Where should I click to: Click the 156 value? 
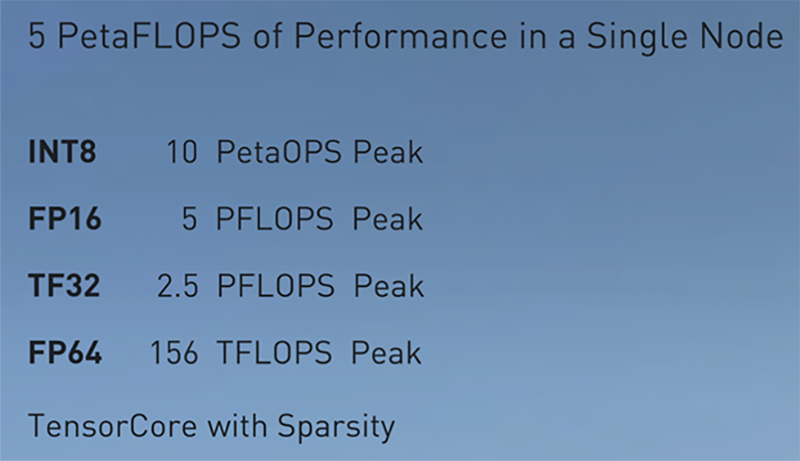[x=176, y=353]
